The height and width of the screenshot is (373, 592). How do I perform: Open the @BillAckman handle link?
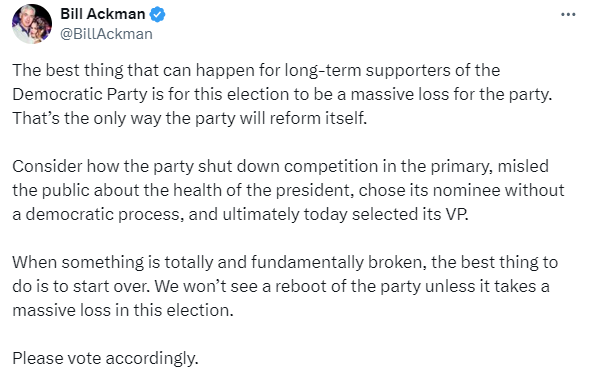tap(106, 34)
